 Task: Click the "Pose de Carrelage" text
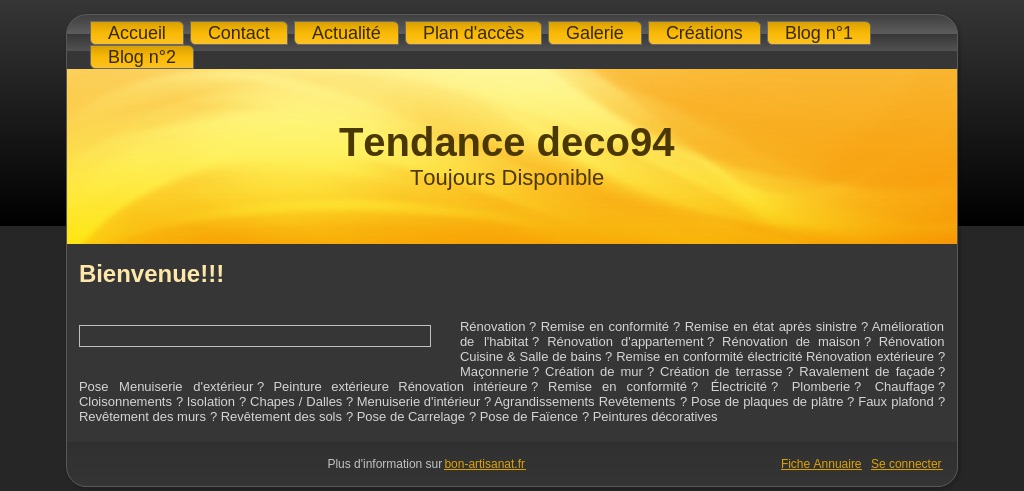coord(411,417)
